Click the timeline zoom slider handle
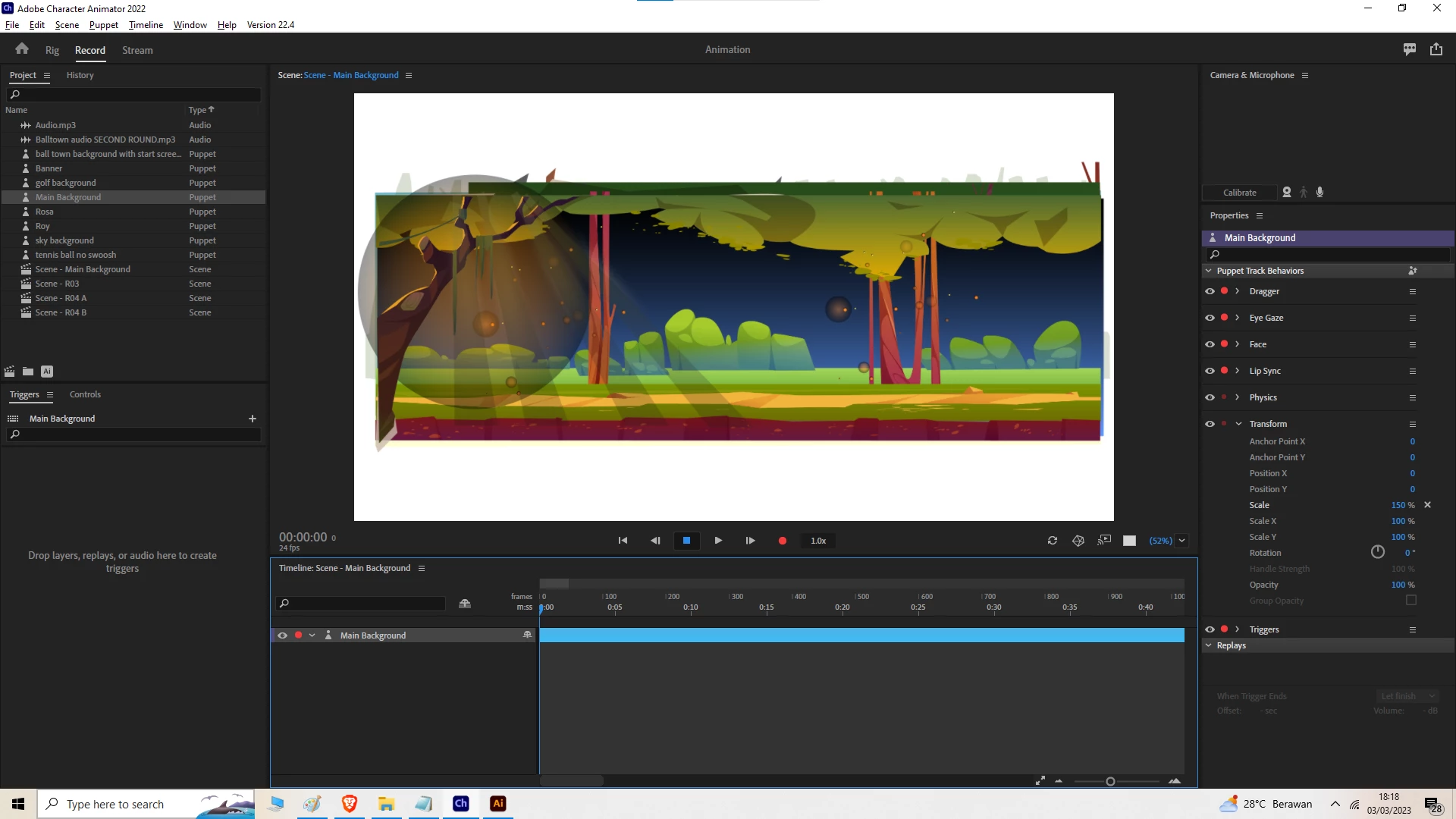Screen dimensions: 1456x819 (x=1110, y=781)
